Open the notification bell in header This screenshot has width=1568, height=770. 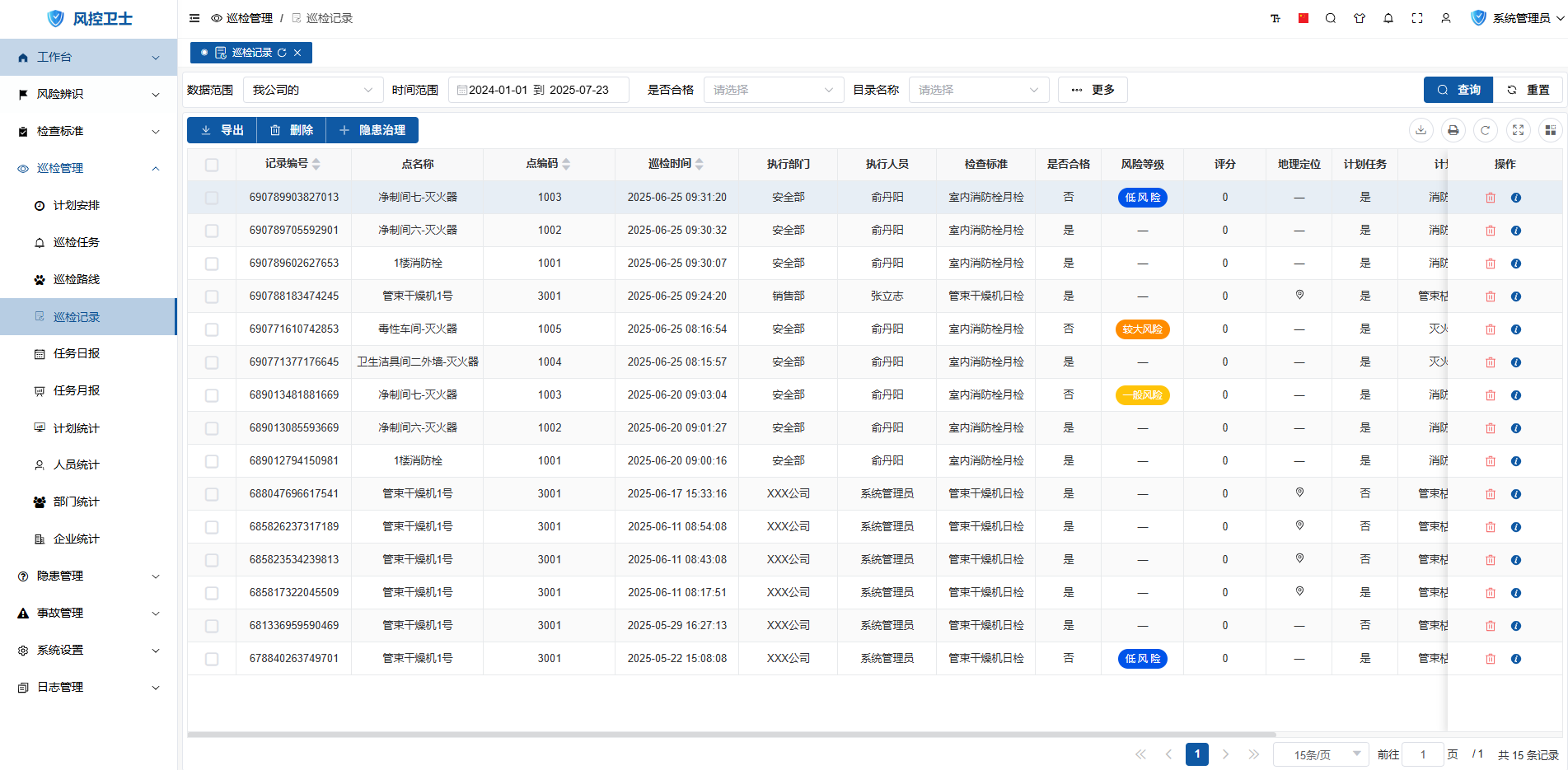[1388, 18]
